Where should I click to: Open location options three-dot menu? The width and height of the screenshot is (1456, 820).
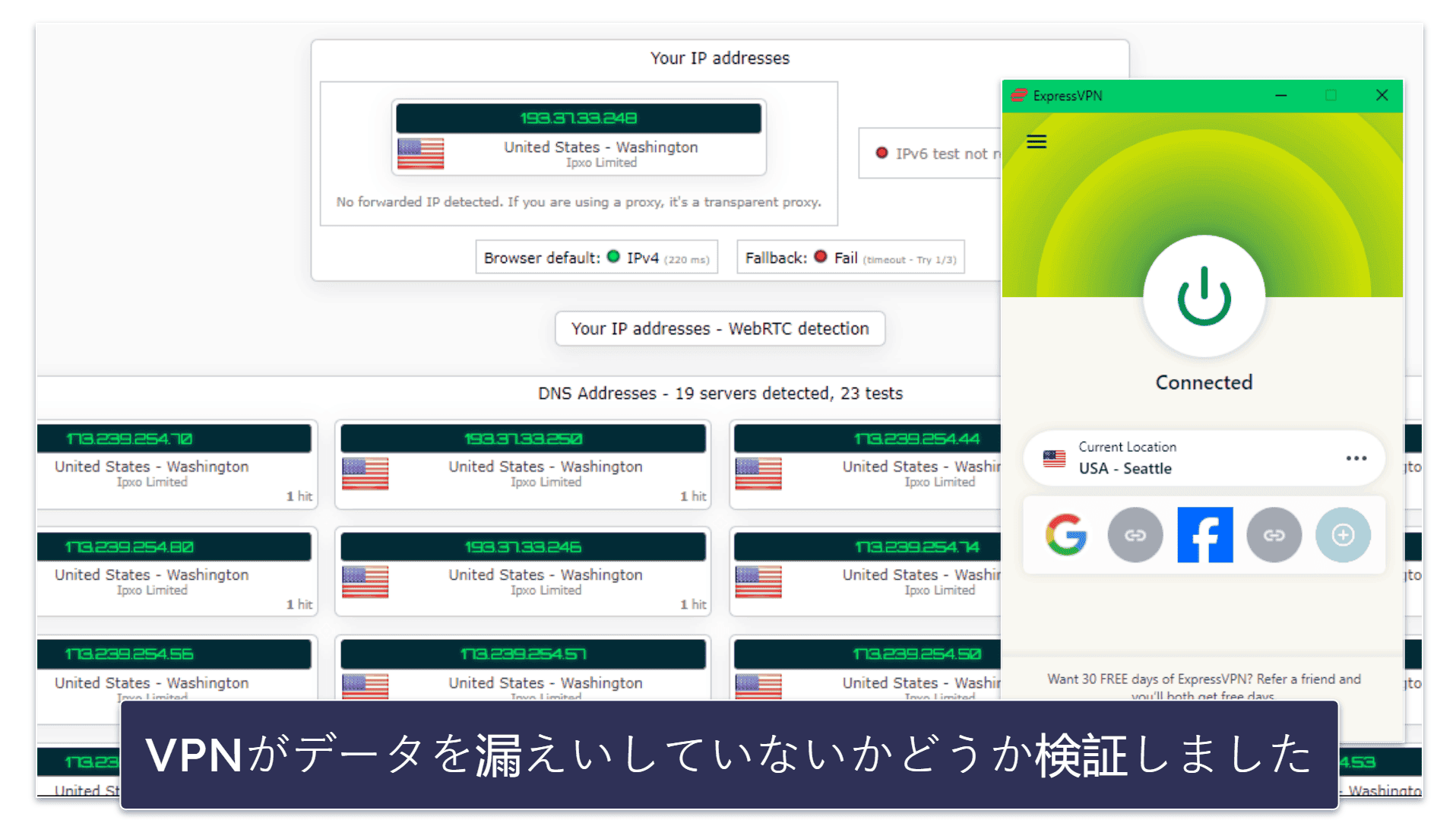tap(1356, 458)
